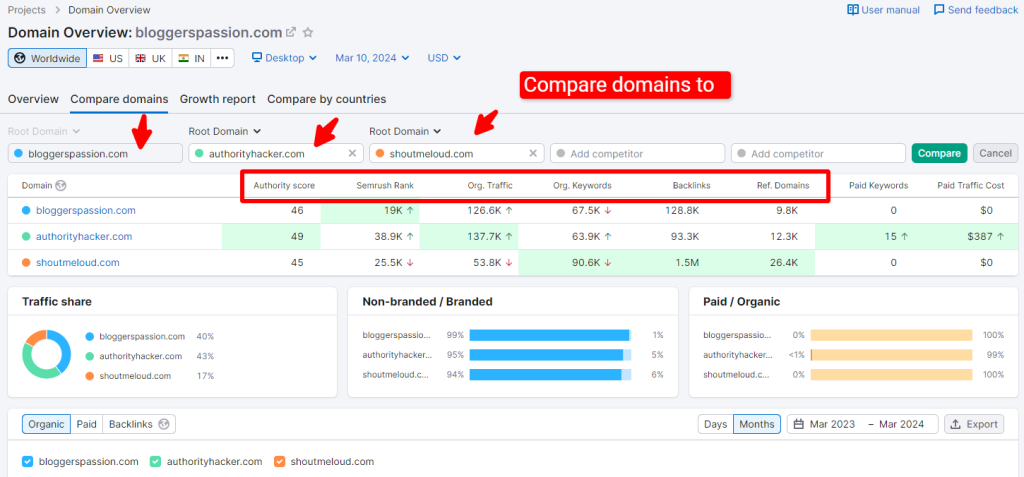Go to Projects in the breadcrumb
The image size is (1024, 477).
27,10
